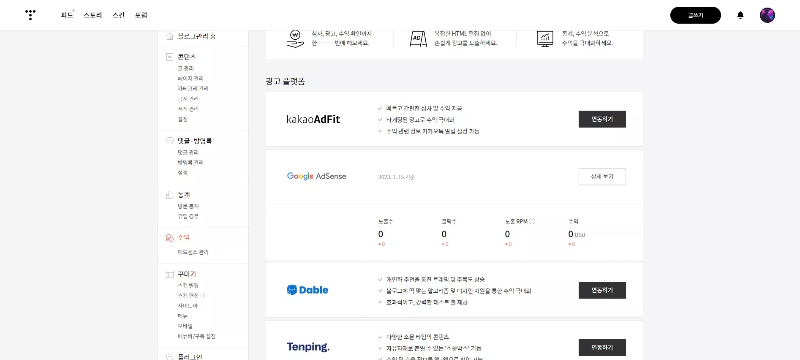The image size is (800, 360).
Task: Open 메뉴바/구독 설정 in the sidebar
Action: coord(196,337)
